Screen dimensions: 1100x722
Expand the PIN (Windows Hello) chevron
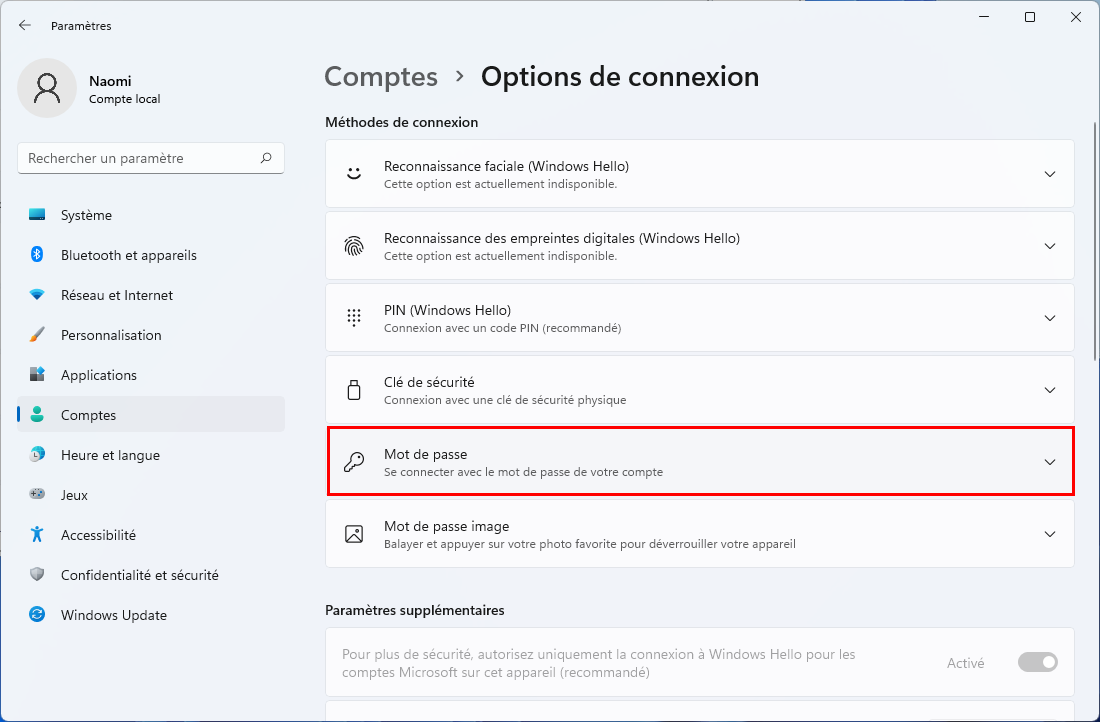[1050, 318]
